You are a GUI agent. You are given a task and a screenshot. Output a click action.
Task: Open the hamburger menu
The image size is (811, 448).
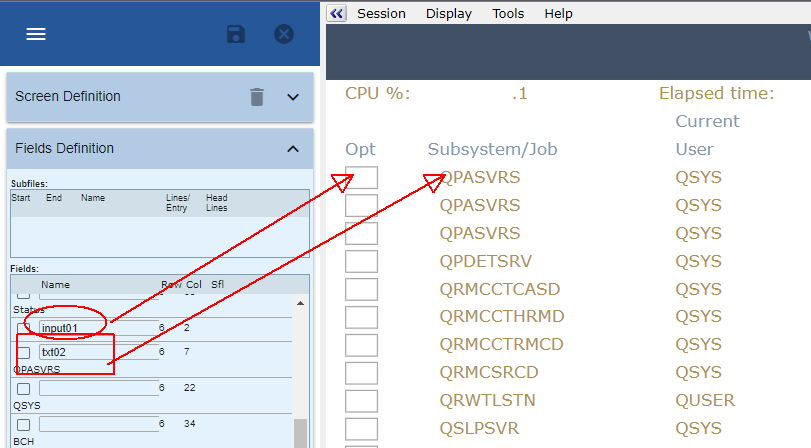tap(36, 34)
